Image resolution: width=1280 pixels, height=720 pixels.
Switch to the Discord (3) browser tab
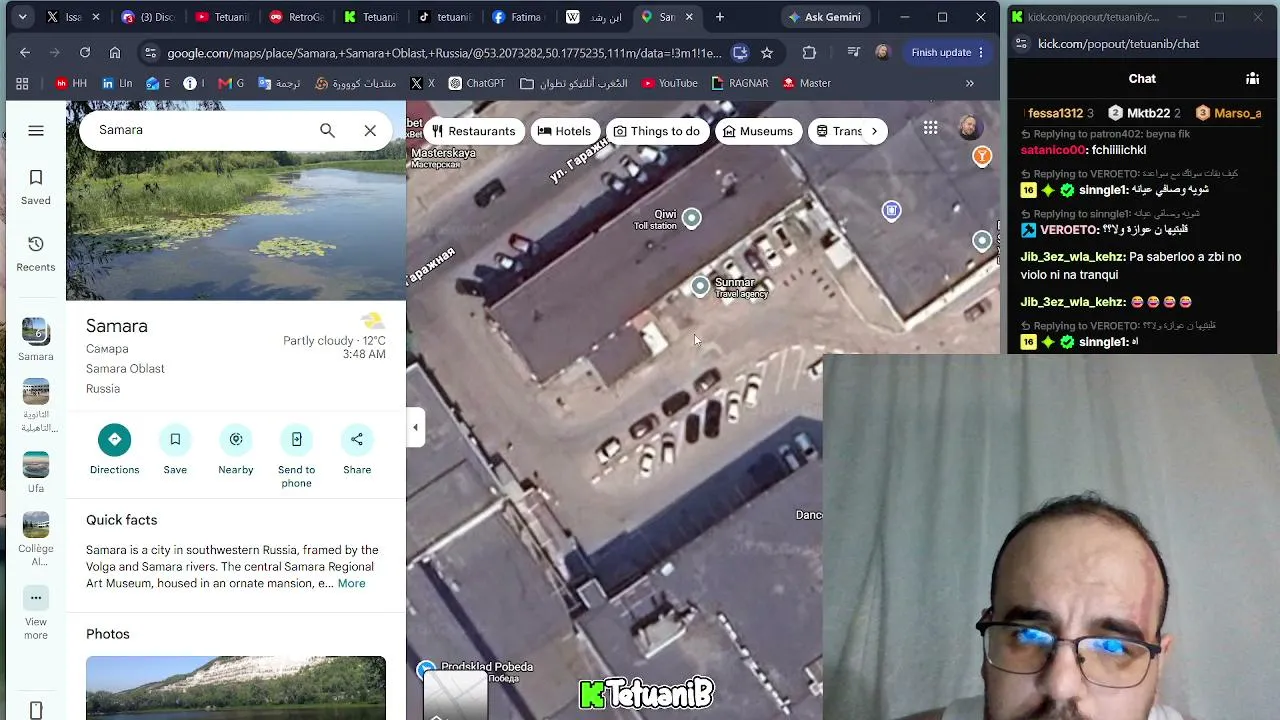point(148,17)
